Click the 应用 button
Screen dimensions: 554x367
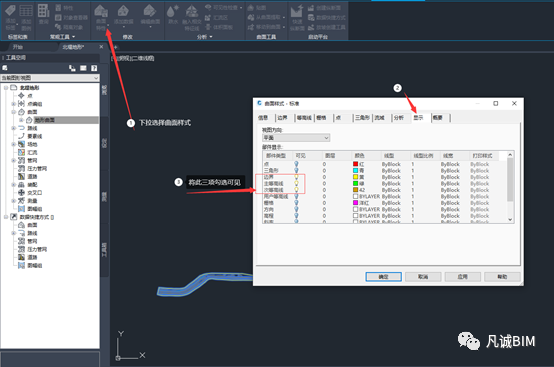pyautogui.click(x=462, y=277)
